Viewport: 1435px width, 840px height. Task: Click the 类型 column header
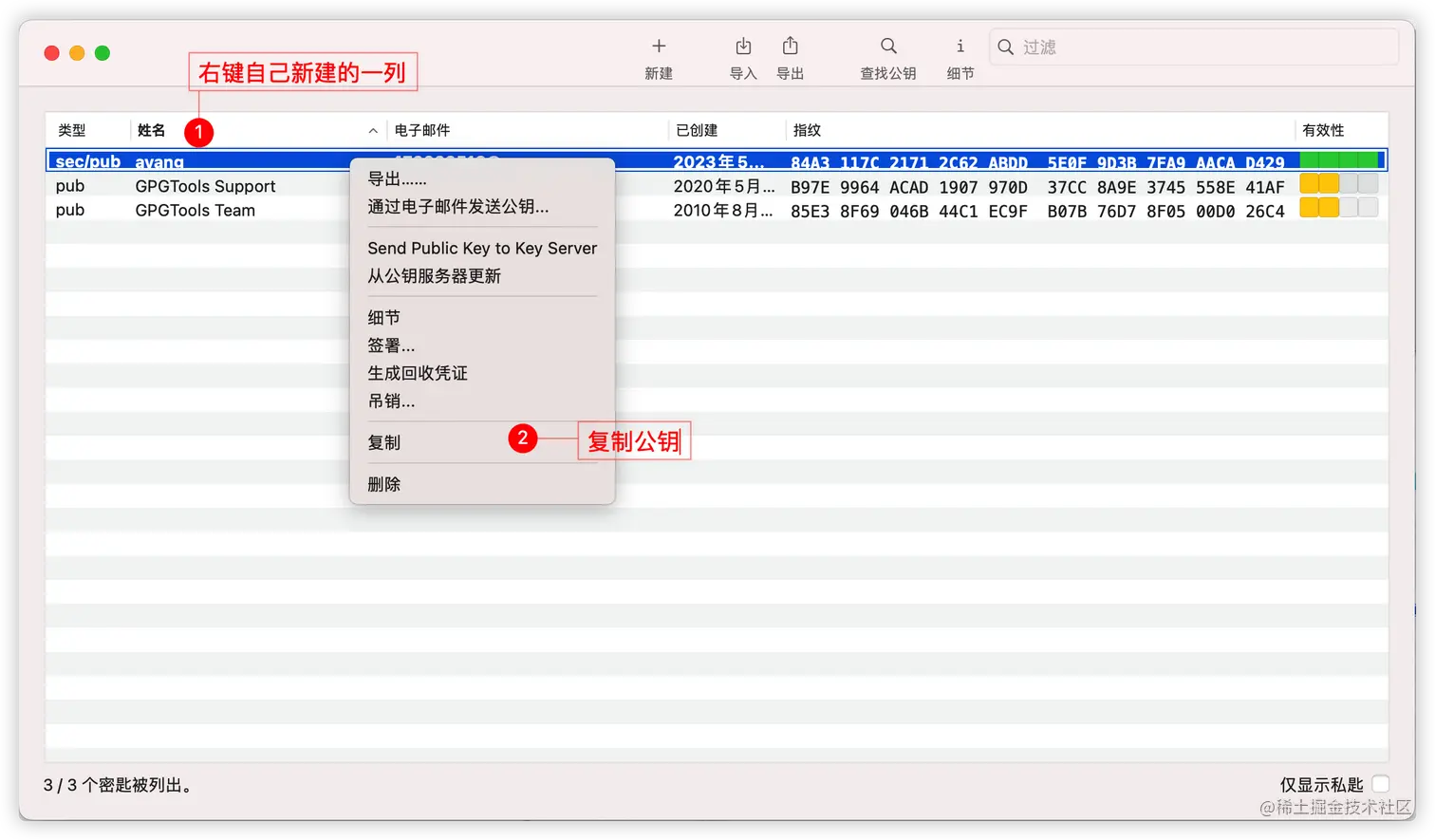pos(72,130)
